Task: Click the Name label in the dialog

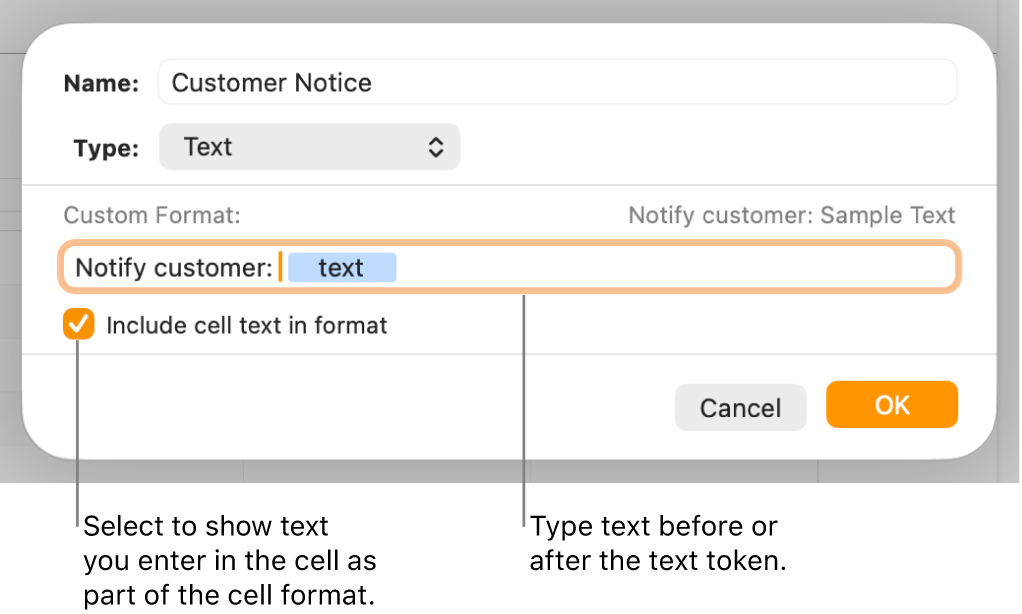Action: (x=99, y=83)
